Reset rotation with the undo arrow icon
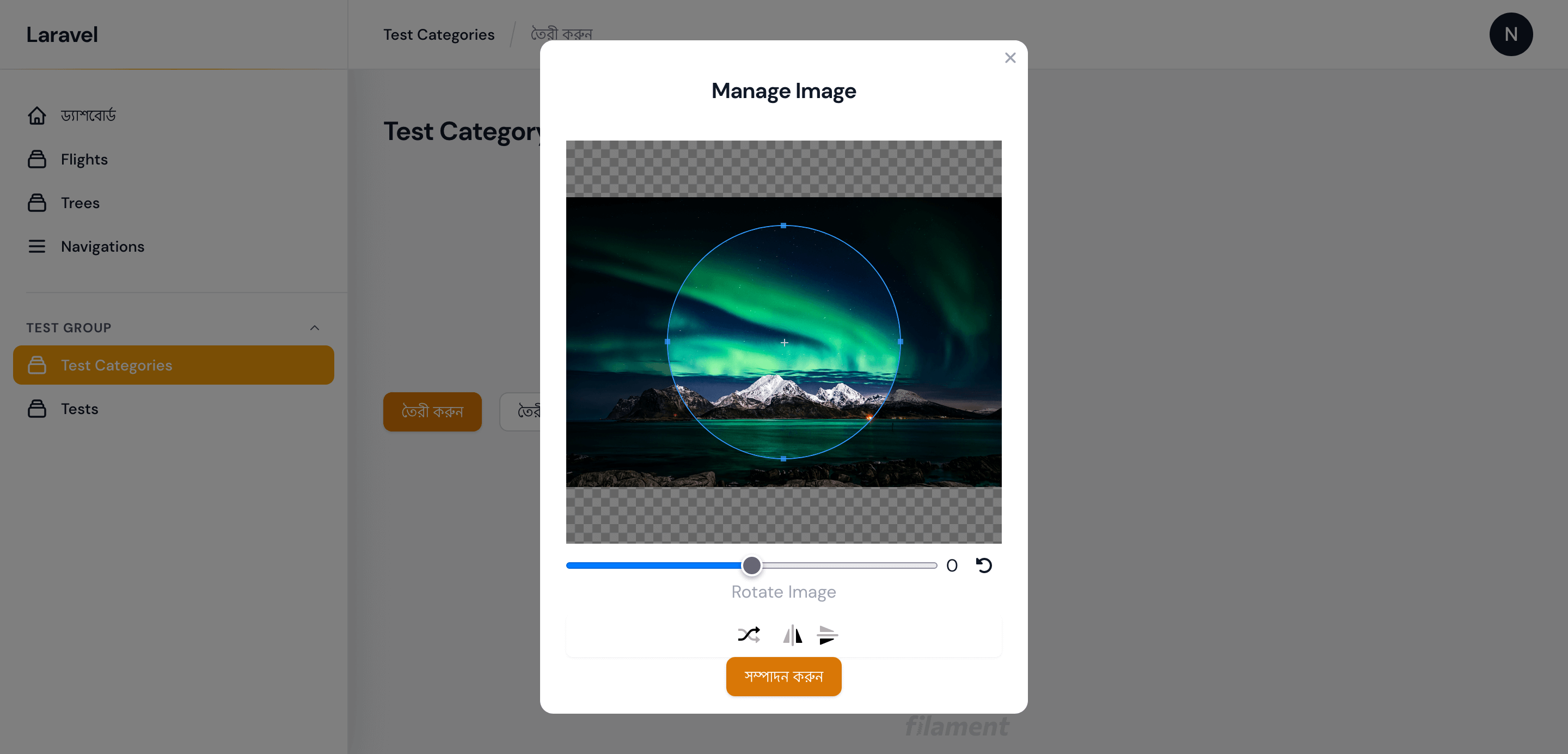 [984, 565]
